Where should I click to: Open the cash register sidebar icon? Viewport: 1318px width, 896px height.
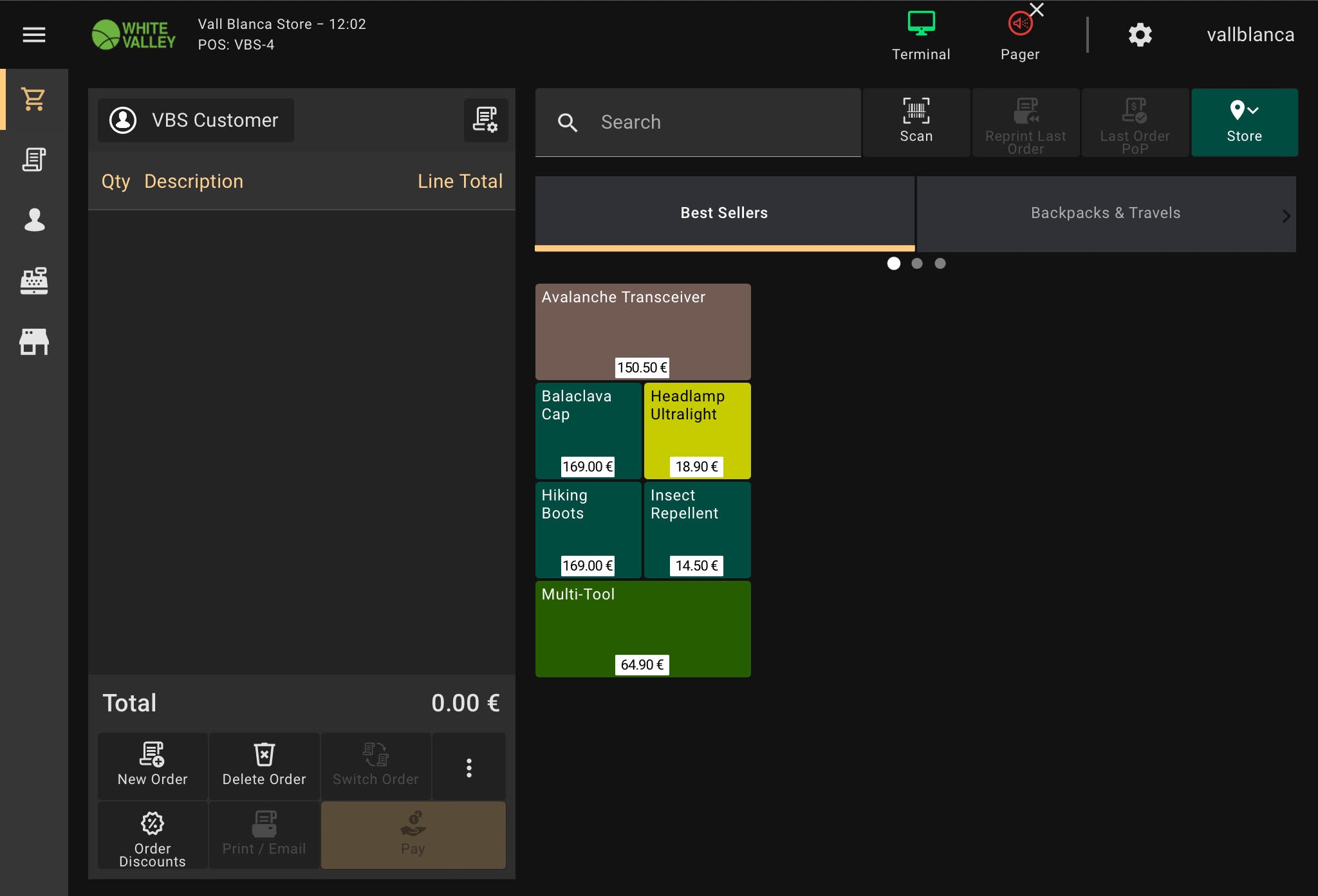coord(33,281)
